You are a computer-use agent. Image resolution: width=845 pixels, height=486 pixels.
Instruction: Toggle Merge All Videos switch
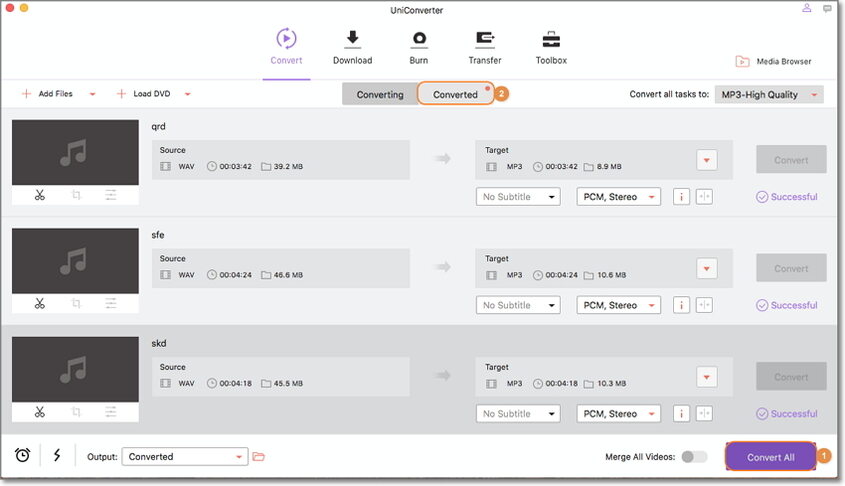[x=694, y=457]
